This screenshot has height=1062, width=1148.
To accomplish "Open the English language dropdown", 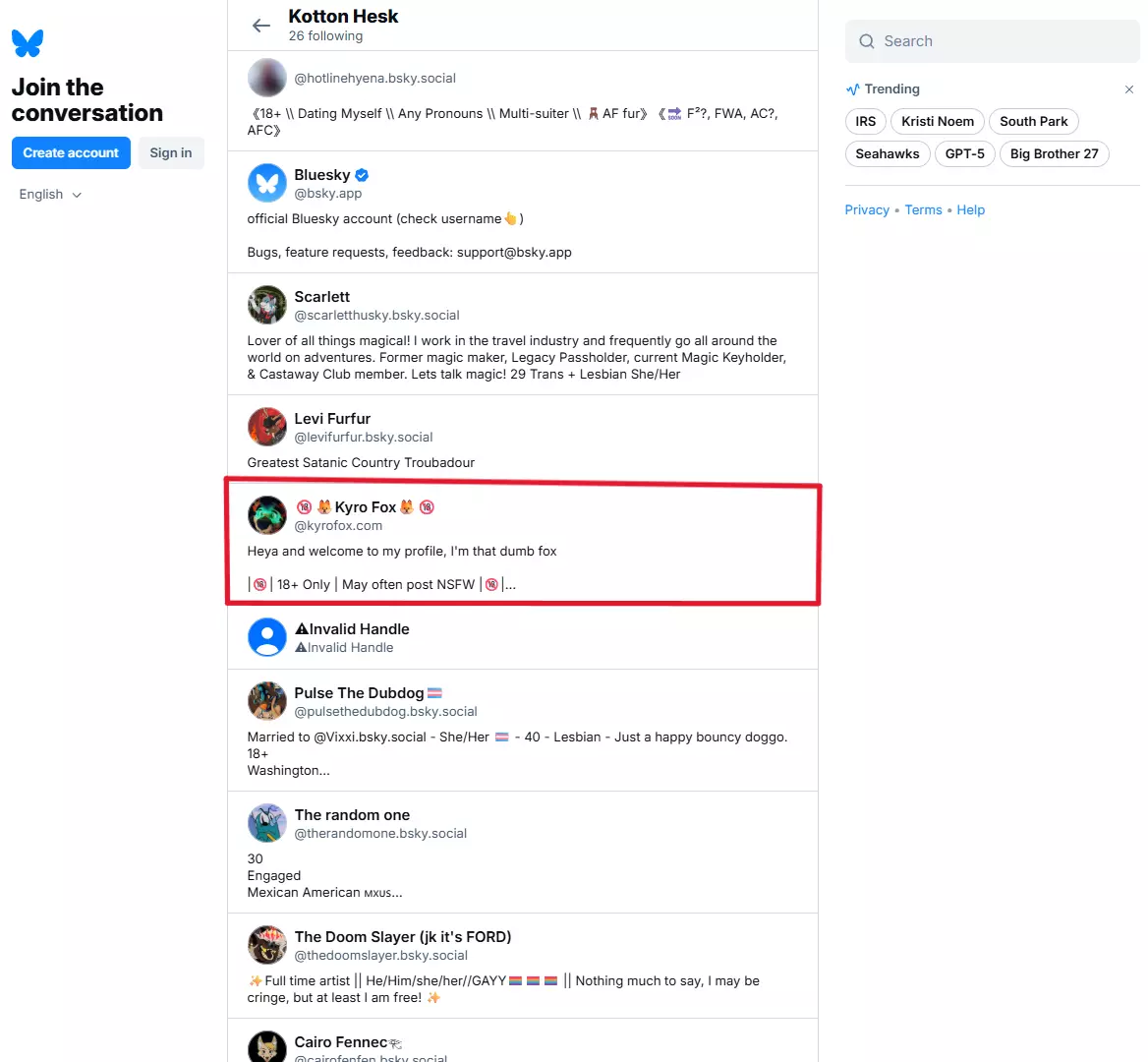I will point(50,194).
